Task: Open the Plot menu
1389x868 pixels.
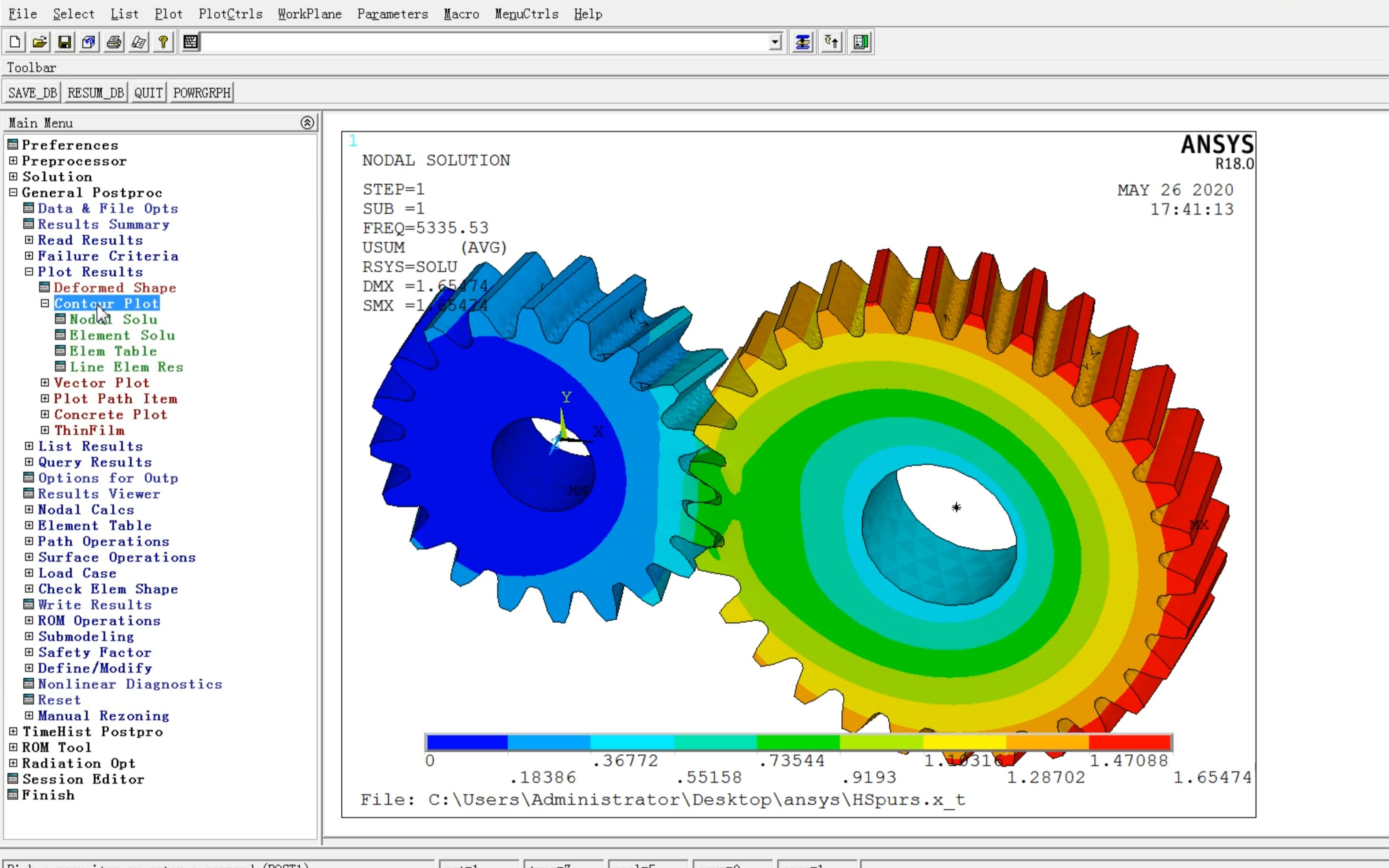Action: point(166,13)
